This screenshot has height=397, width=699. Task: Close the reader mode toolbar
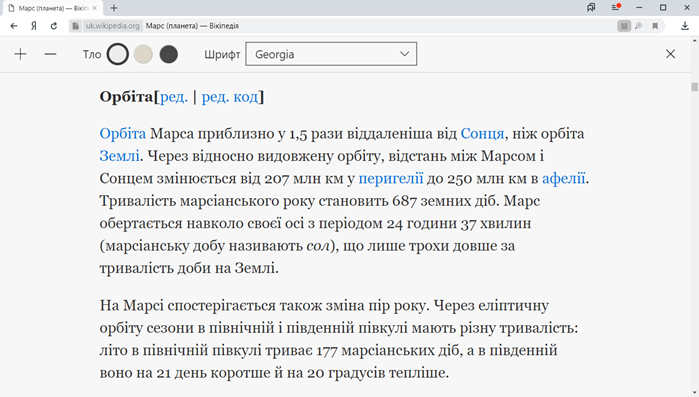tap(670, 54)
